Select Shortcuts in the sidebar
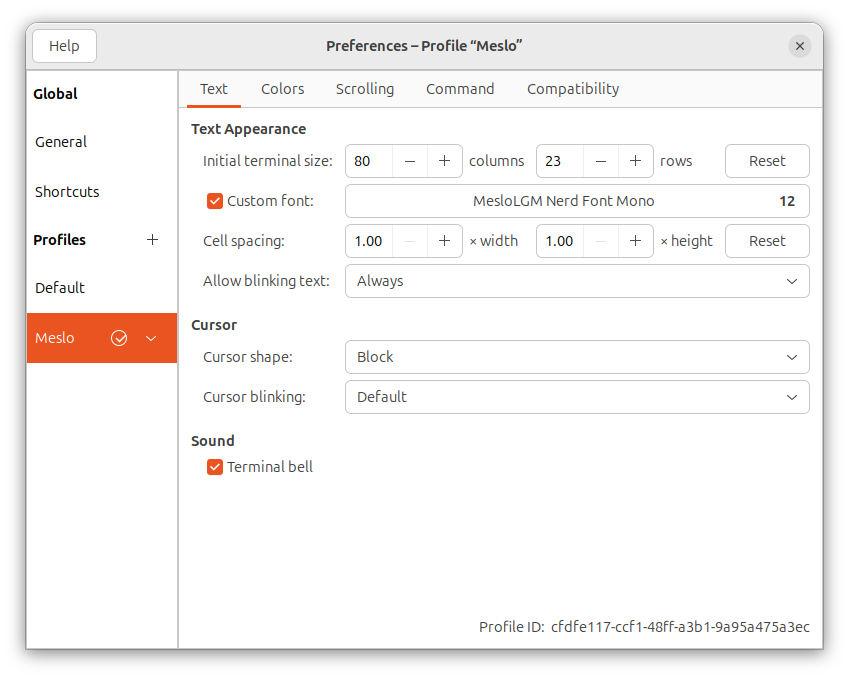 (67, 192)
